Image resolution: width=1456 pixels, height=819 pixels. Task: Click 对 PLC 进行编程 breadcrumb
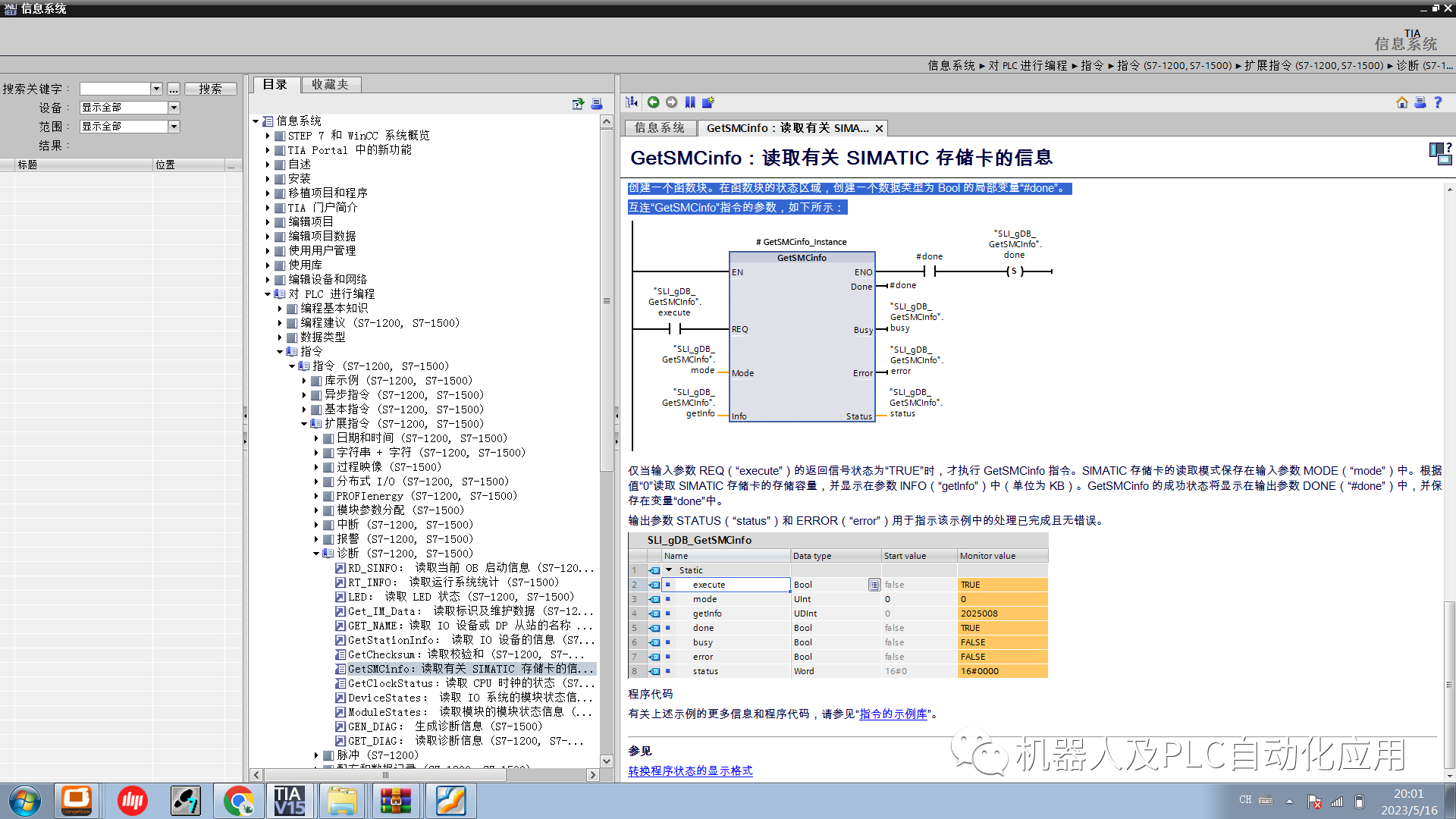click(1028, 66)
